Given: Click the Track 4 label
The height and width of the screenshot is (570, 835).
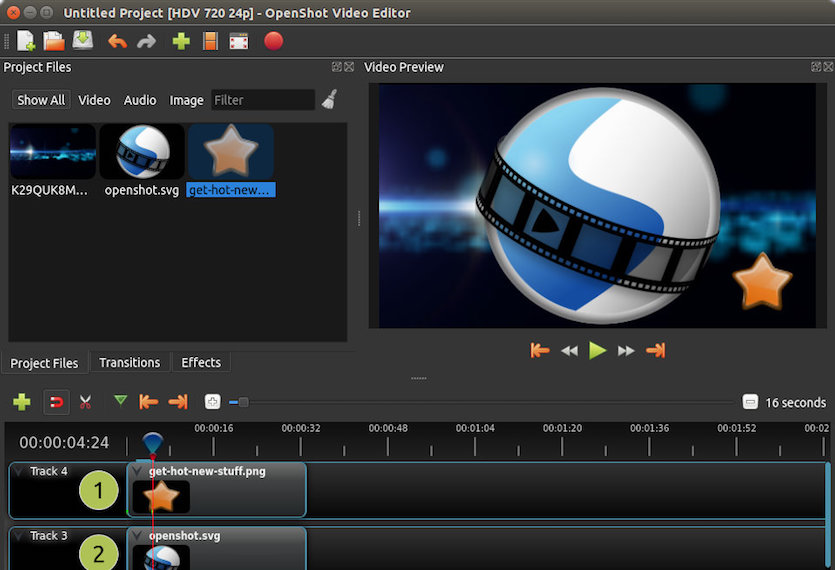Looking at the screenshot, I should point(48,471).
